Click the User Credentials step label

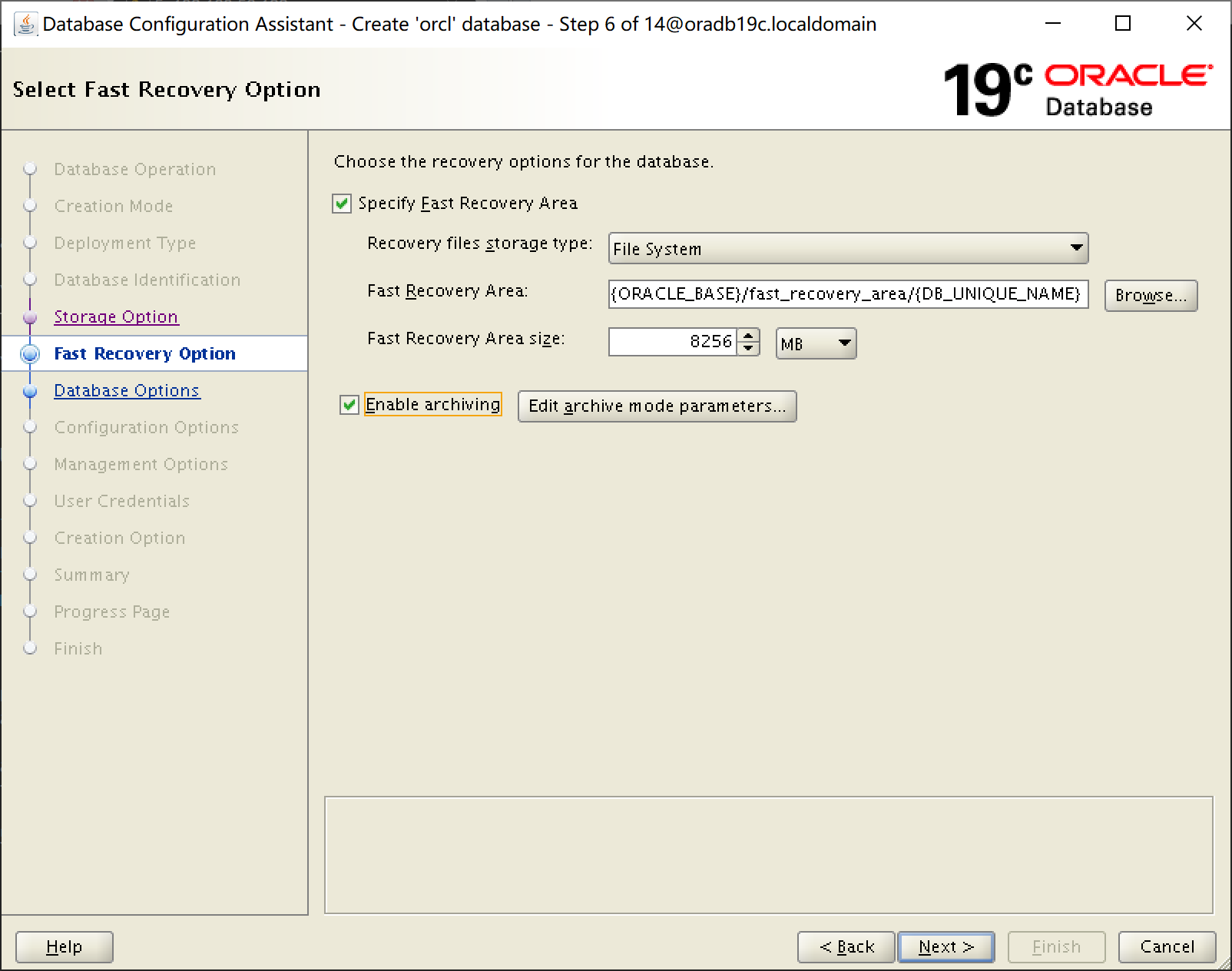(x=122, y=501)
